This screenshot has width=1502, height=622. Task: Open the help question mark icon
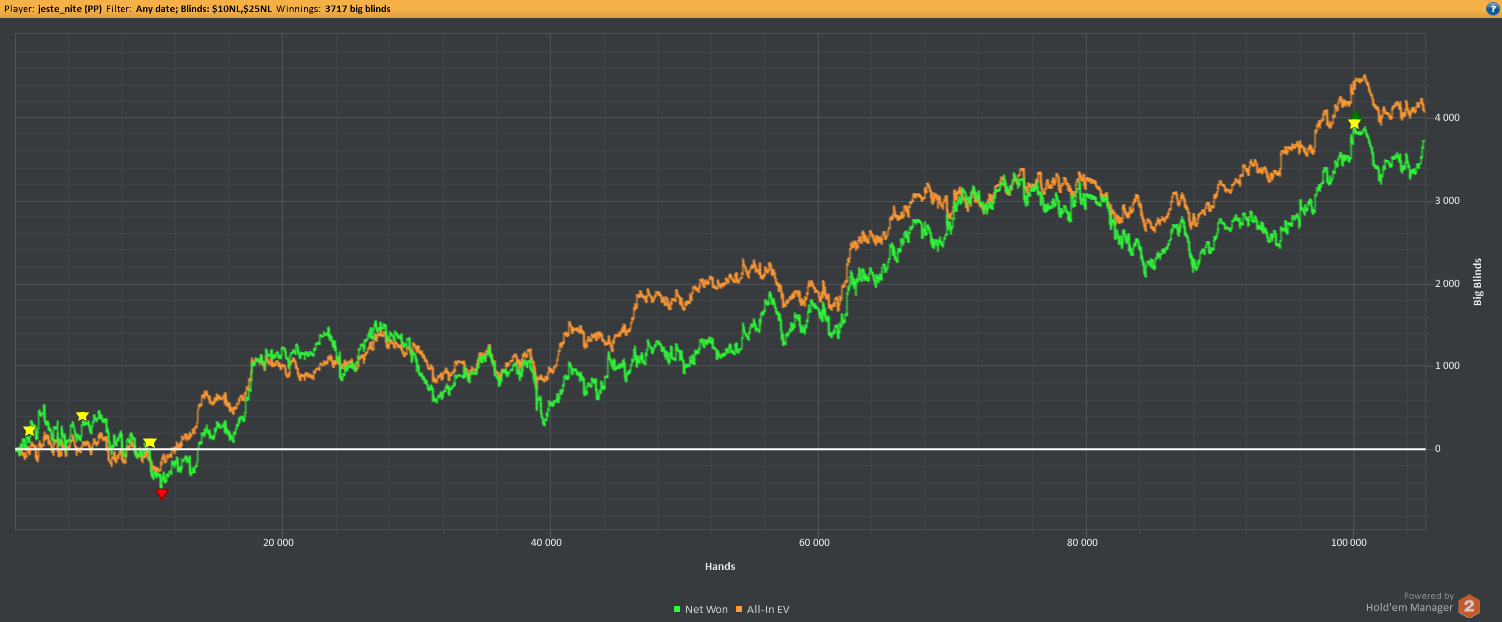point(1492,8)
